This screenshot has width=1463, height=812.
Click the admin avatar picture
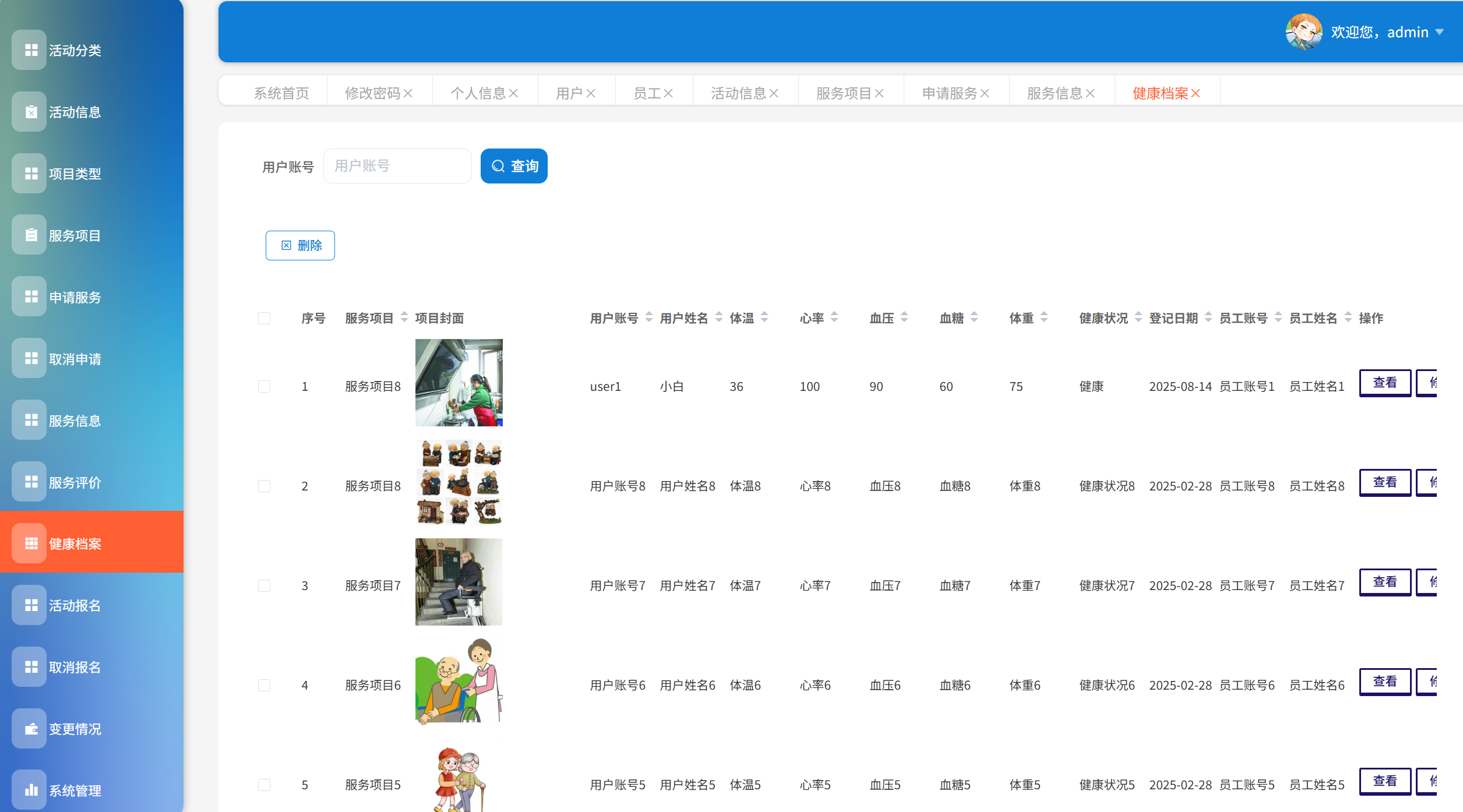[x=1303, y=31]
